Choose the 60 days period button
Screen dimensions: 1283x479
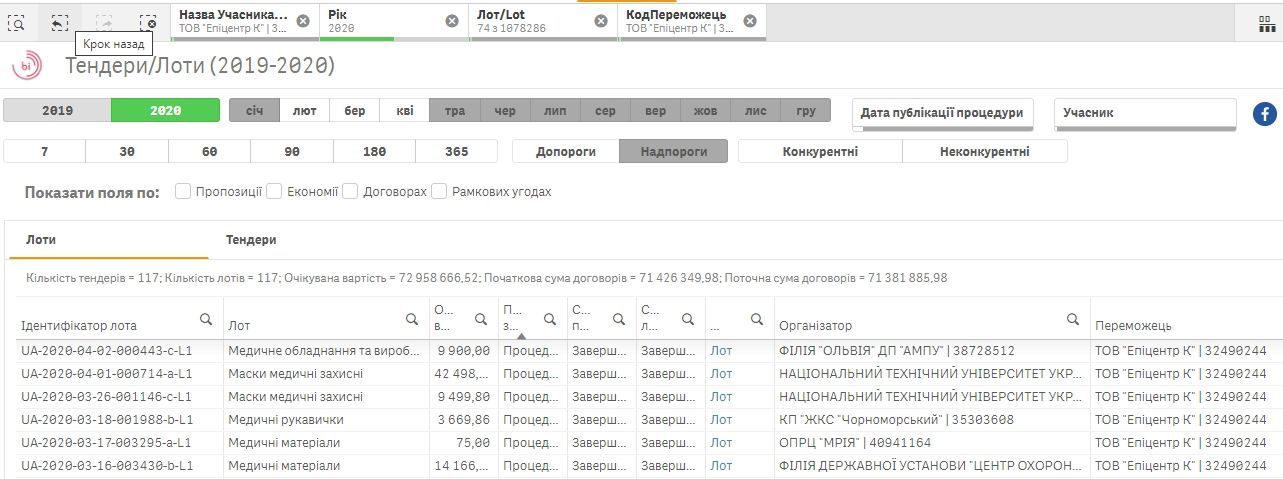[x=210, y=152]
